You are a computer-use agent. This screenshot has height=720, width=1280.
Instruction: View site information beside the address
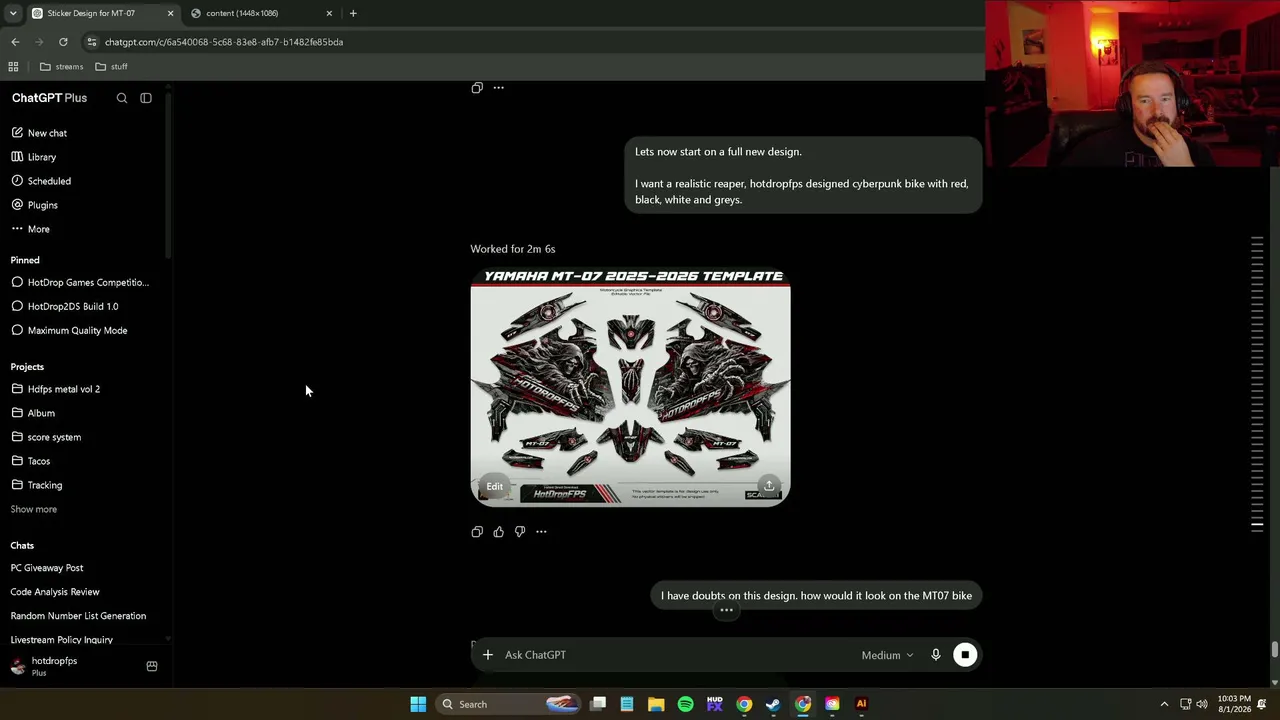point(92,42)
